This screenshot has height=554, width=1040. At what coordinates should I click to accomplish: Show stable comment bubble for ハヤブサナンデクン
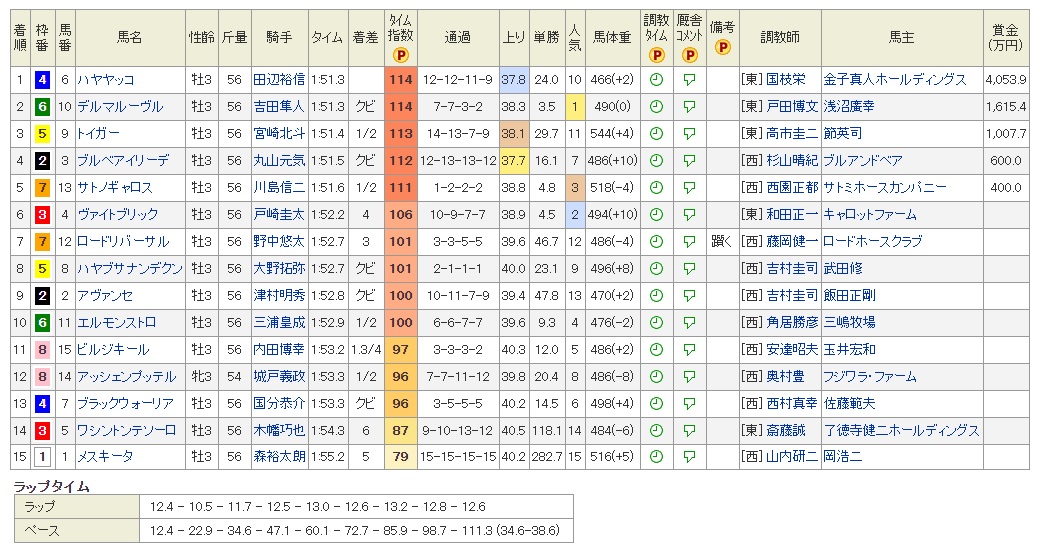(x=689, y=269)
